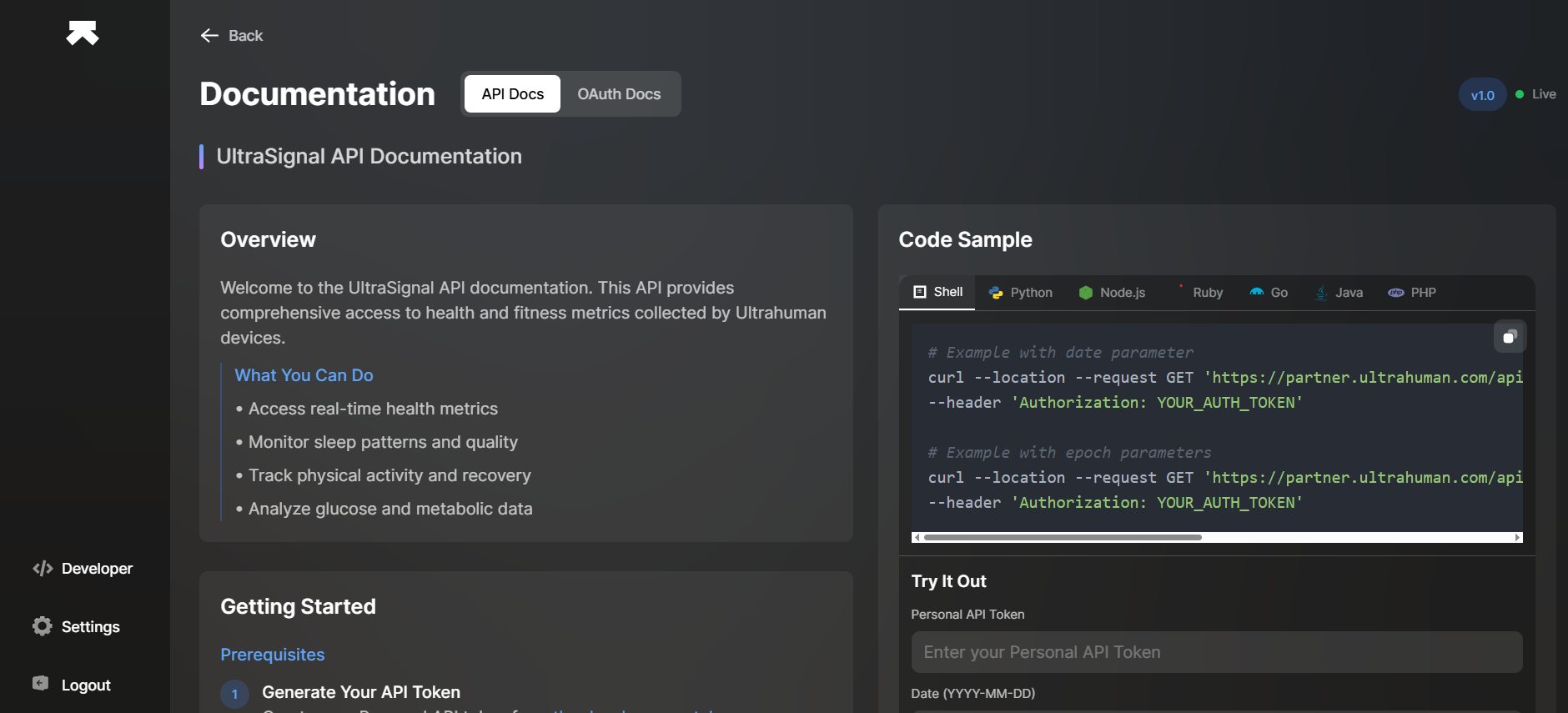Click the 'Date (YYYY-MM-DD)' label
Image resolution: width=1568 pixels, height=713 pixels.
pyautogui.click(x=972, y=694)
